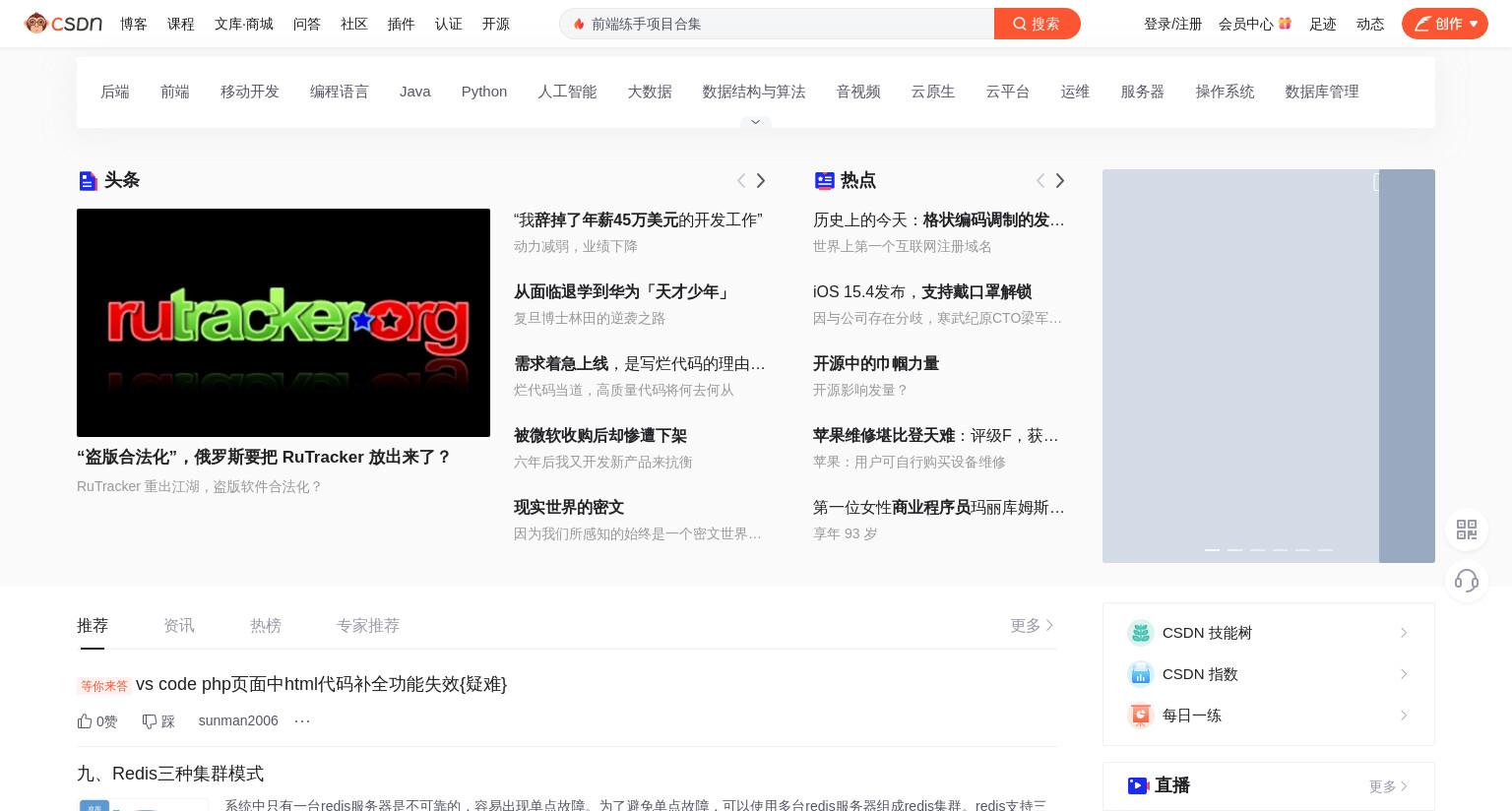The image size is (1512, 811).
Task: Click 更多 in the 直播 panel
Action: (1388, 786)
